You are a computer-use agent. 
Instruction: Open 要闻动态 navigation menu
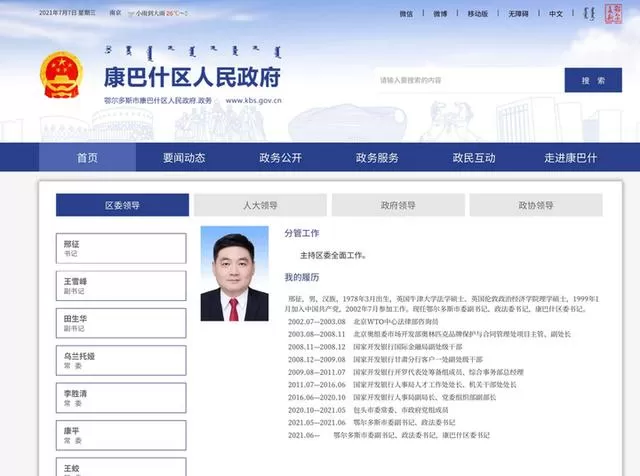(x=184, y=158)
